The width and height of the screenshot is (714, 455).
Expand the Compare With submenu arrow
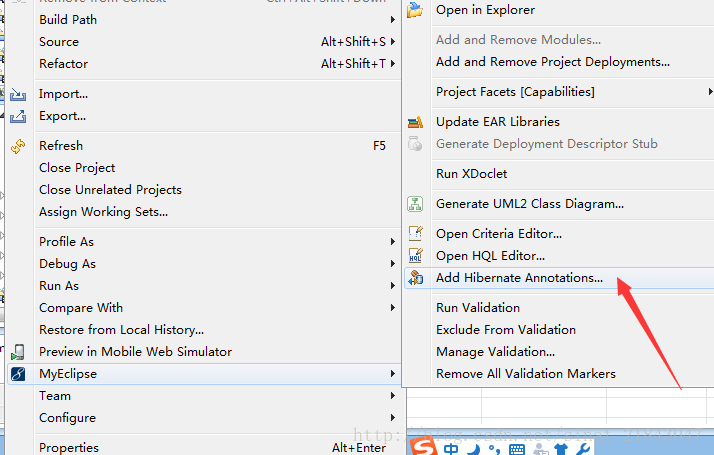pyautogui.click(x=393, y=307)
